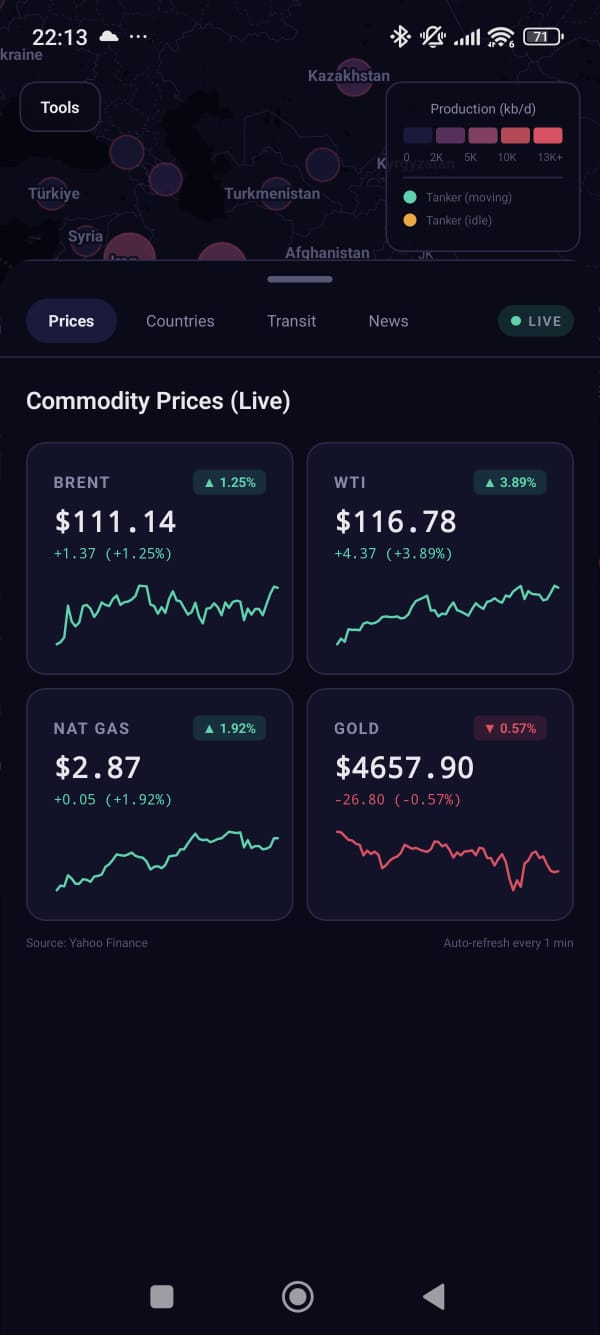Tap the vibrate mode icon in status bar

pos(430,36)
